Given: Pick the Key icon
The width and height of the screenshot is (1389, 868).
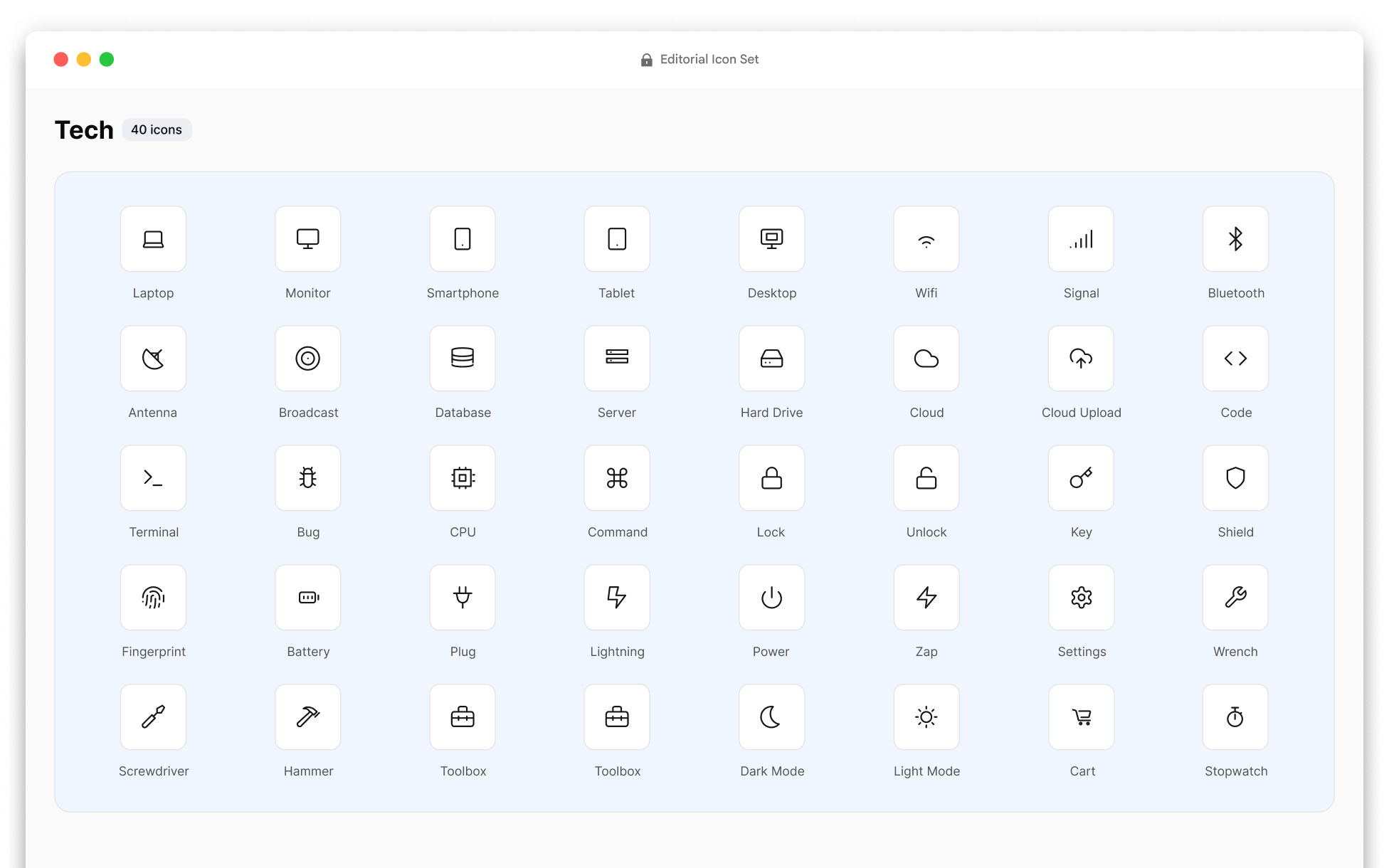Looking at the screenshot, I should coord(1081,478).
